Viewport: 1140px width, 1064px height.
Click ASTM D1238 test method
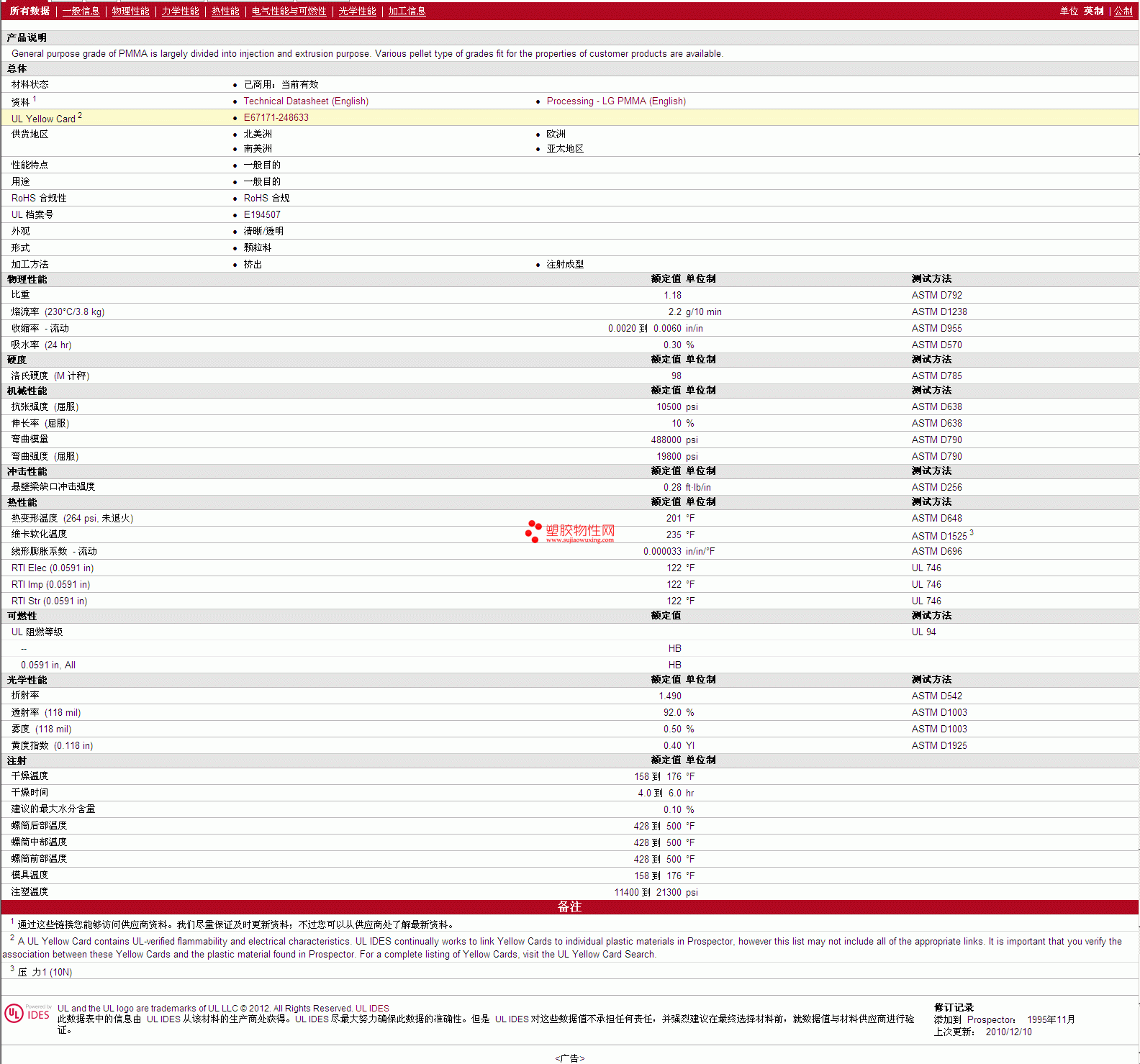939,312
